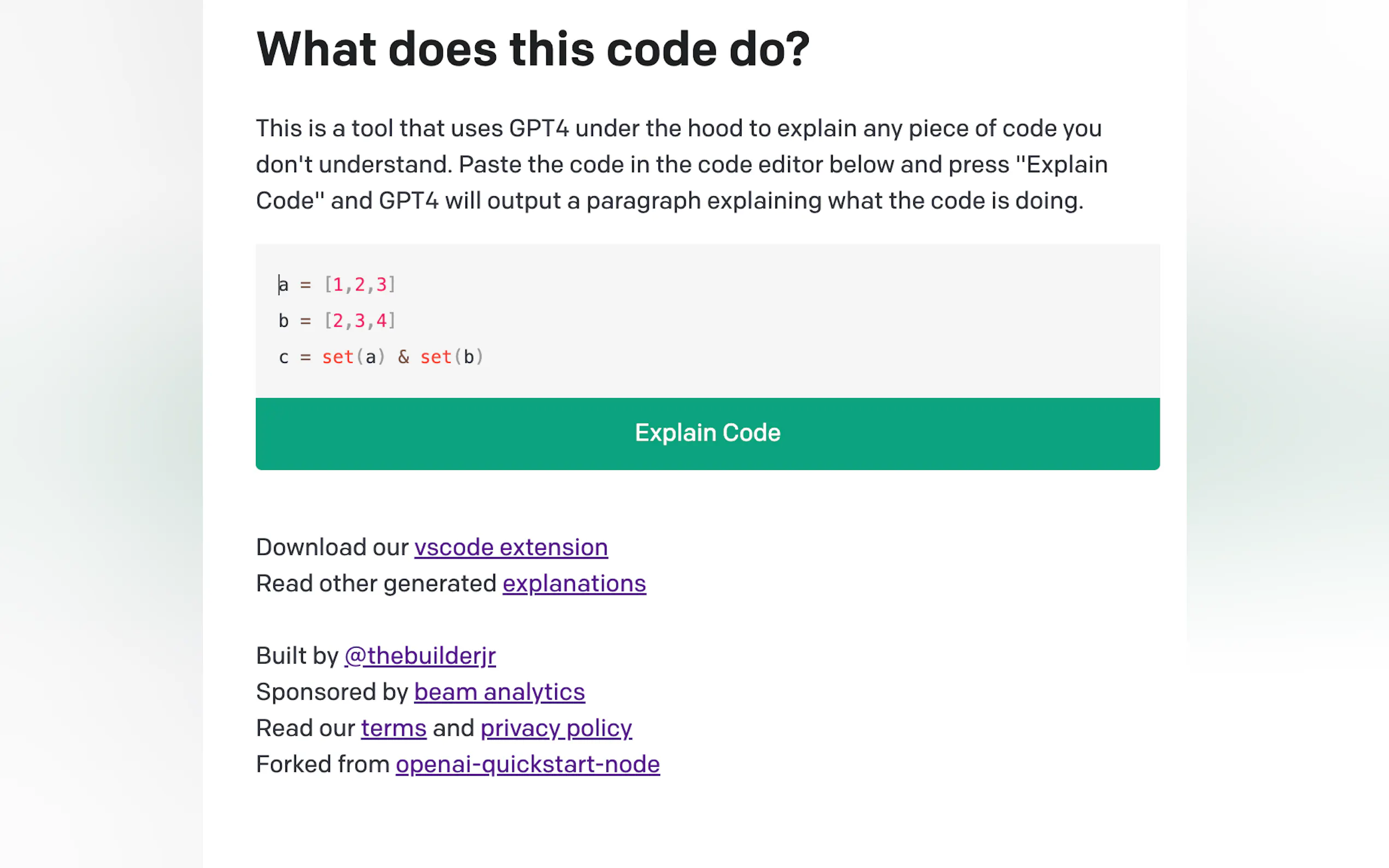Screen dimensions: 1389x868
Task: Click the blank area inside the code editor
Action: pos(804,321)
